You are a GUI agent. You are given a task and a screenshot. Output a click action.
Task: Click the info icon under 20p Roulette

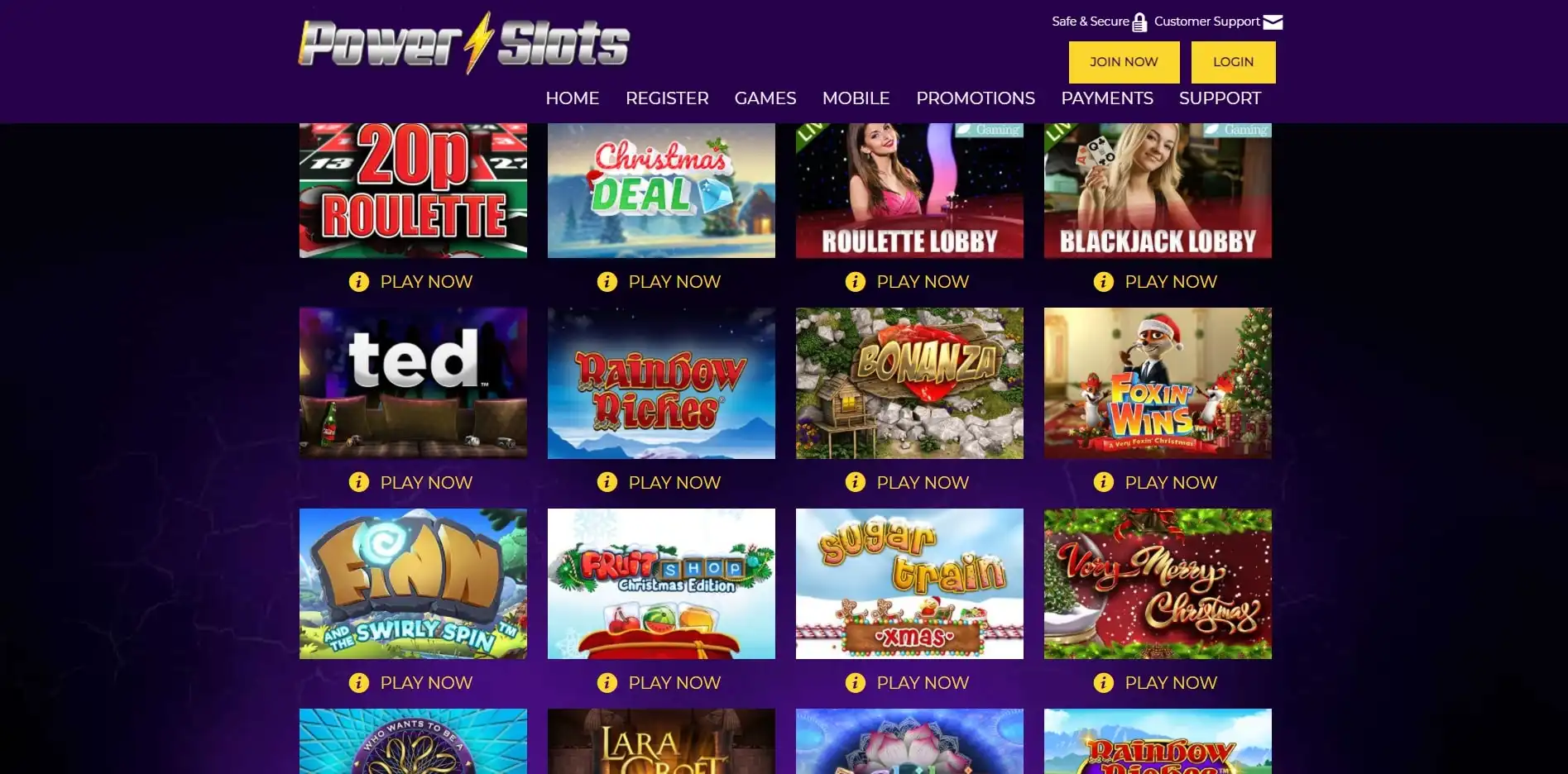tap(358, 282)
